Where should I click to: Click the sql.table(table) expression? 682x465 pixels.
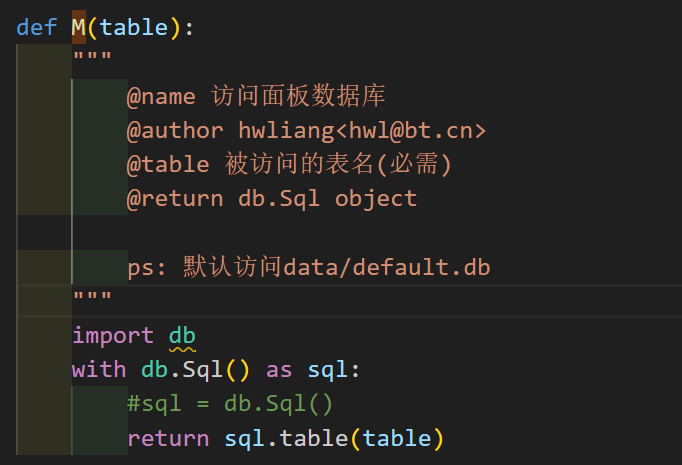pos(334,438)
